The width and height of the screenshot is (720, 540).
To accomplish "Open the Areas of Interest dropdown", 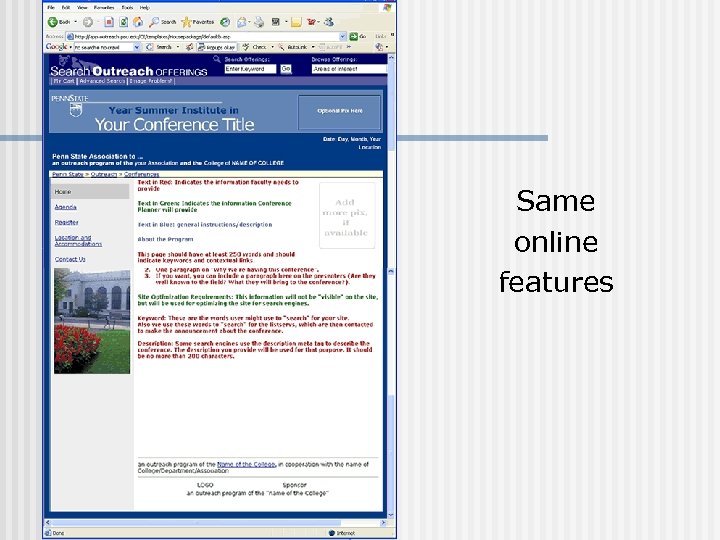I will 349,69.
